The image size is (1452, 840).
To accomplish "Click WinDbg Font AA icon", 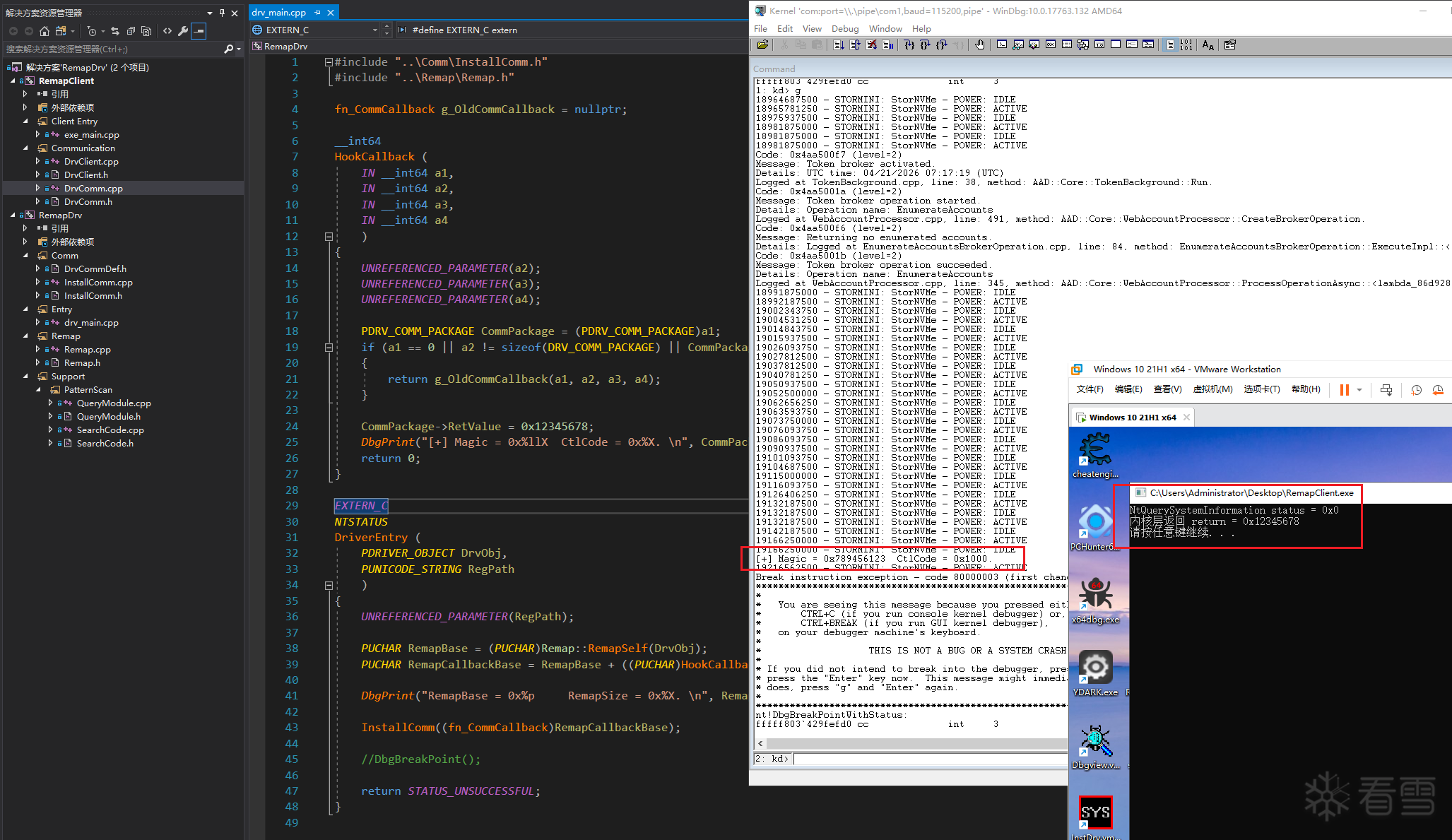I will [x=1208, y=45].
